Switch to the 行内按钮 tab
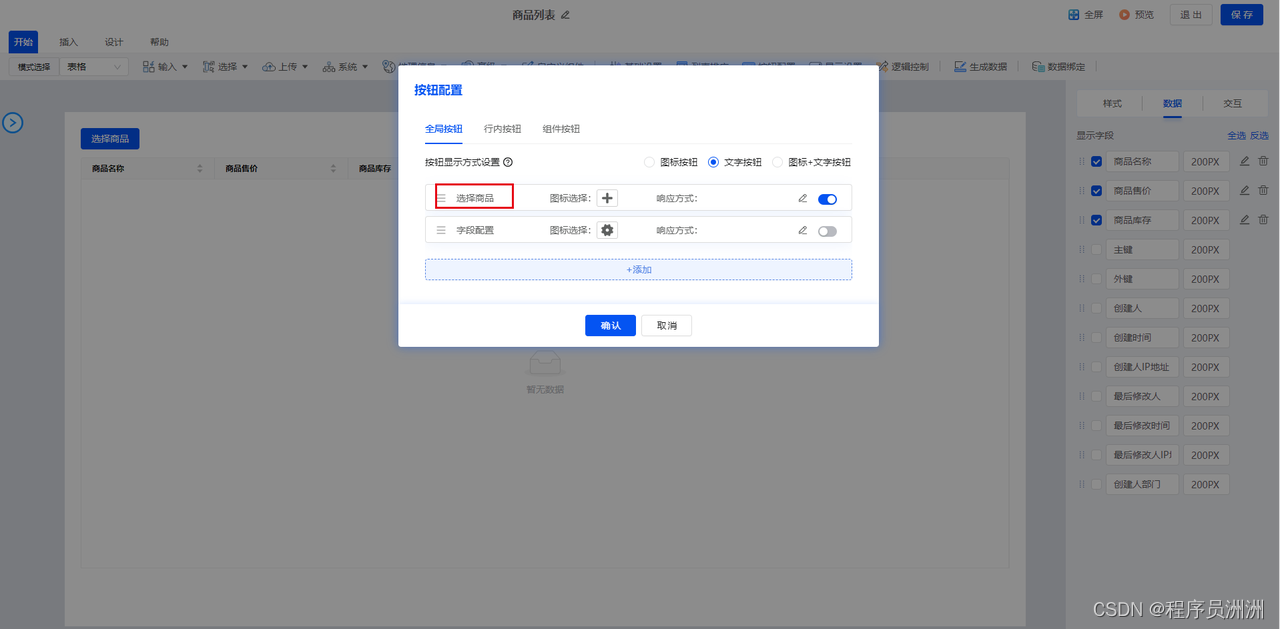This screenshot has width=1280, height=629. click(x=502, y=129)
